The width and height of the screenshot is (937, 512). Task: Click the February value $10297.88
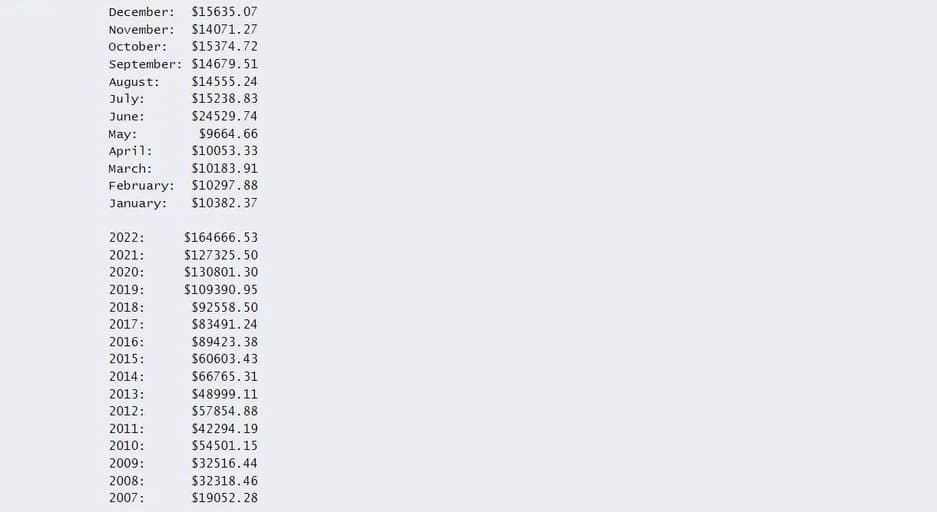(225, 186)
